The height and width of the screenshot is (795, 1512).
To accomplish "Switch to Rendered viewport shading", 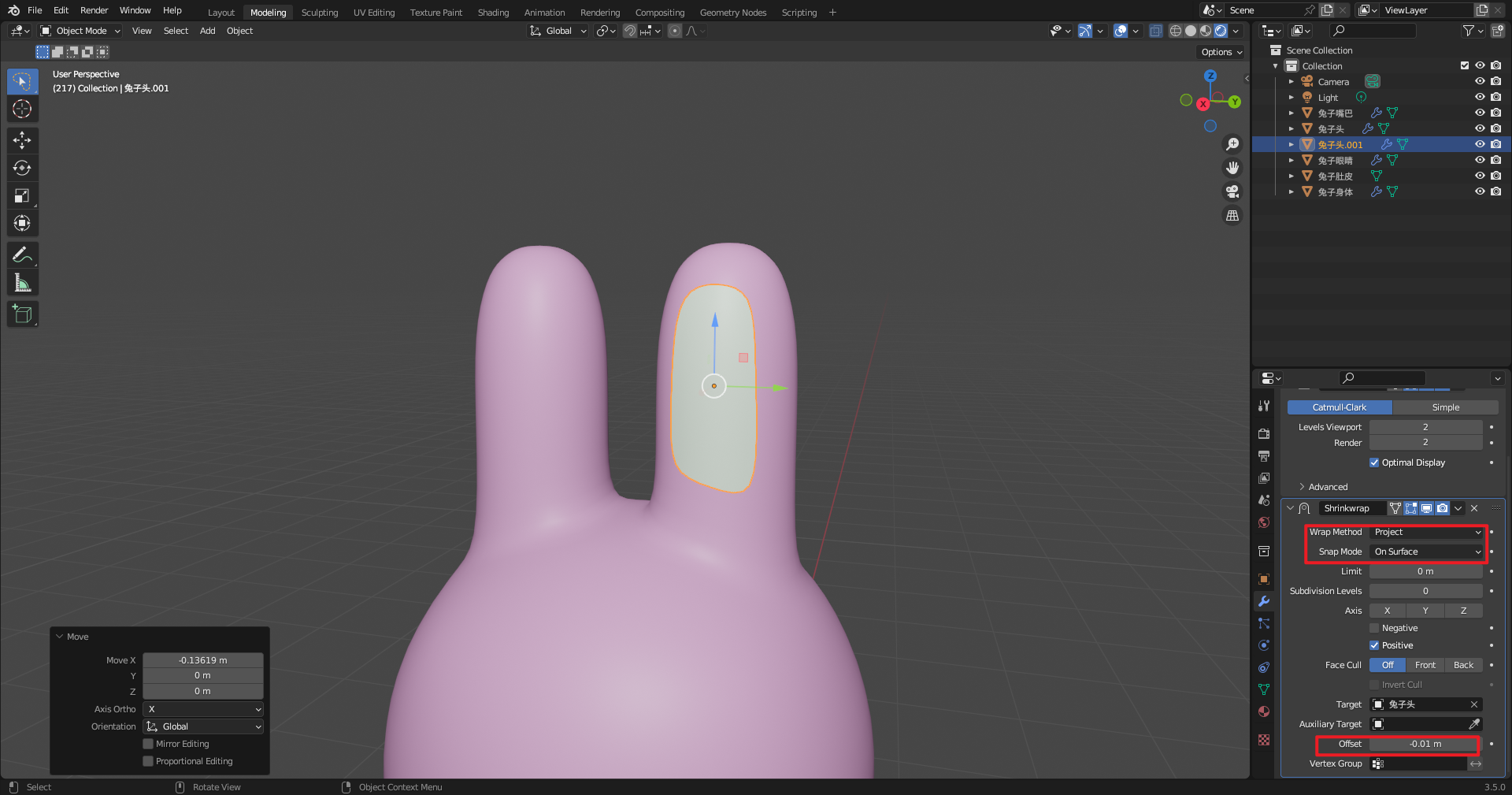I will [1221, 31].
